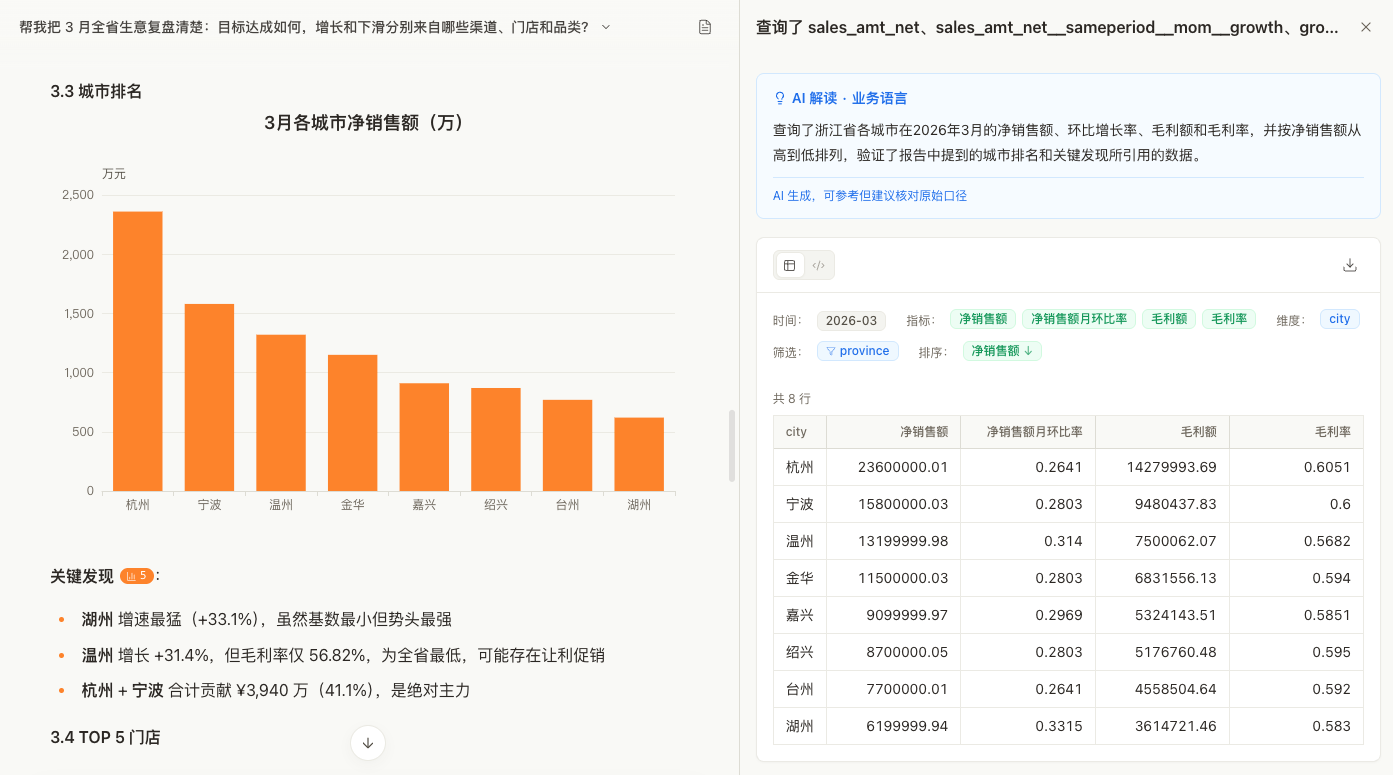Click the 宁波 bar in chart
Image resolution: width=1393 pixels, height=775 pixels.
(x=209, y=398)
